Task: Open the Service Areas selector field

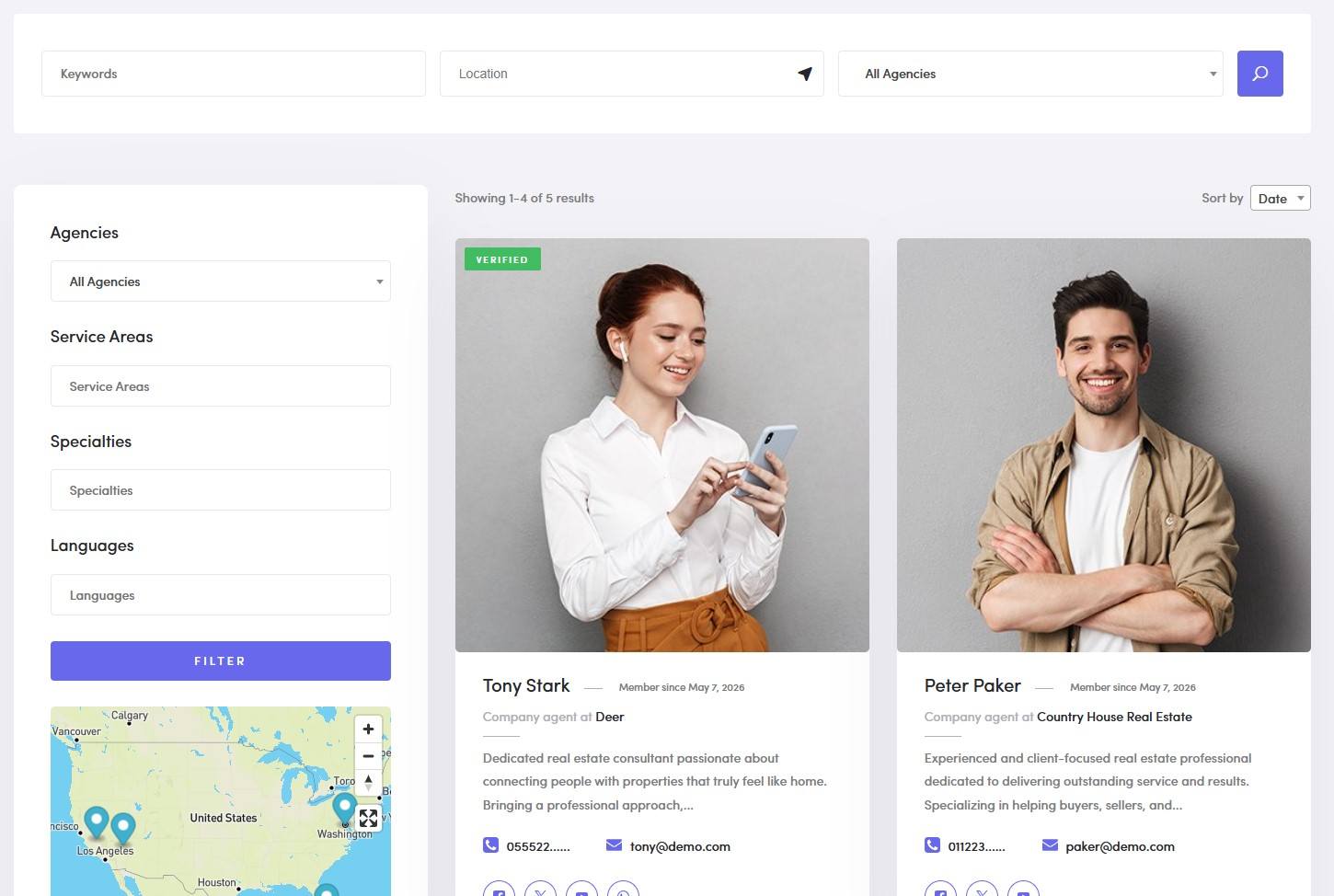Action: (x=221, y=386)
